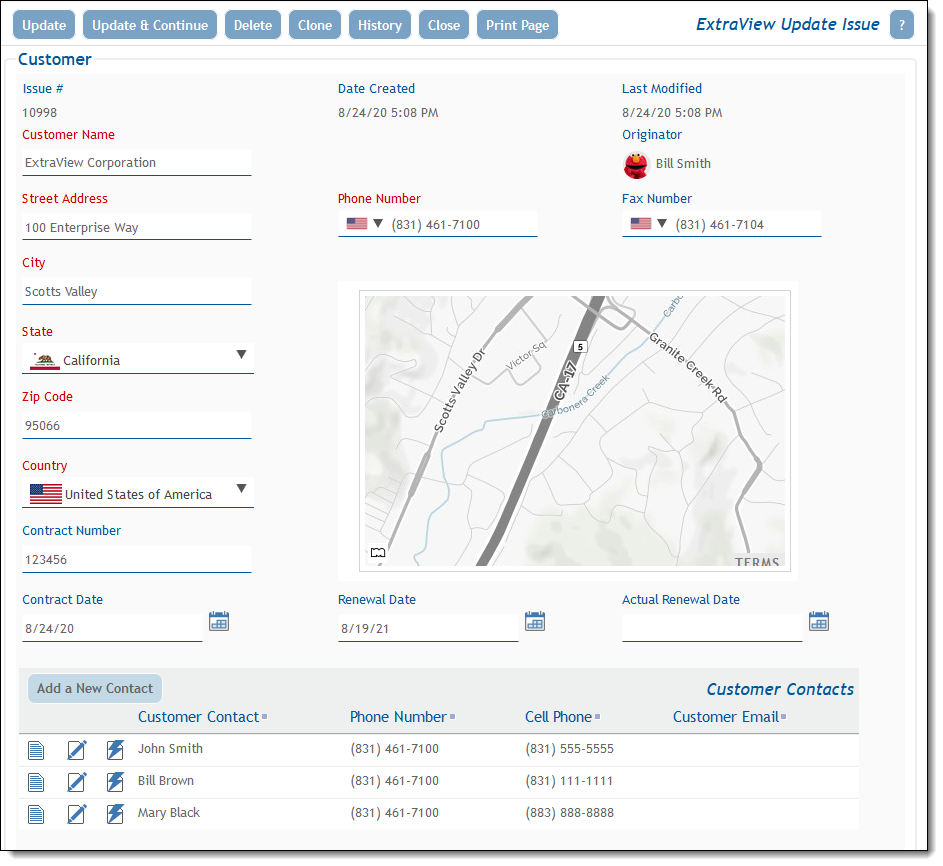Screen dimensions: 943x866
Task: Edit the Mary Black contact row
Action: [x=76, y=814]
